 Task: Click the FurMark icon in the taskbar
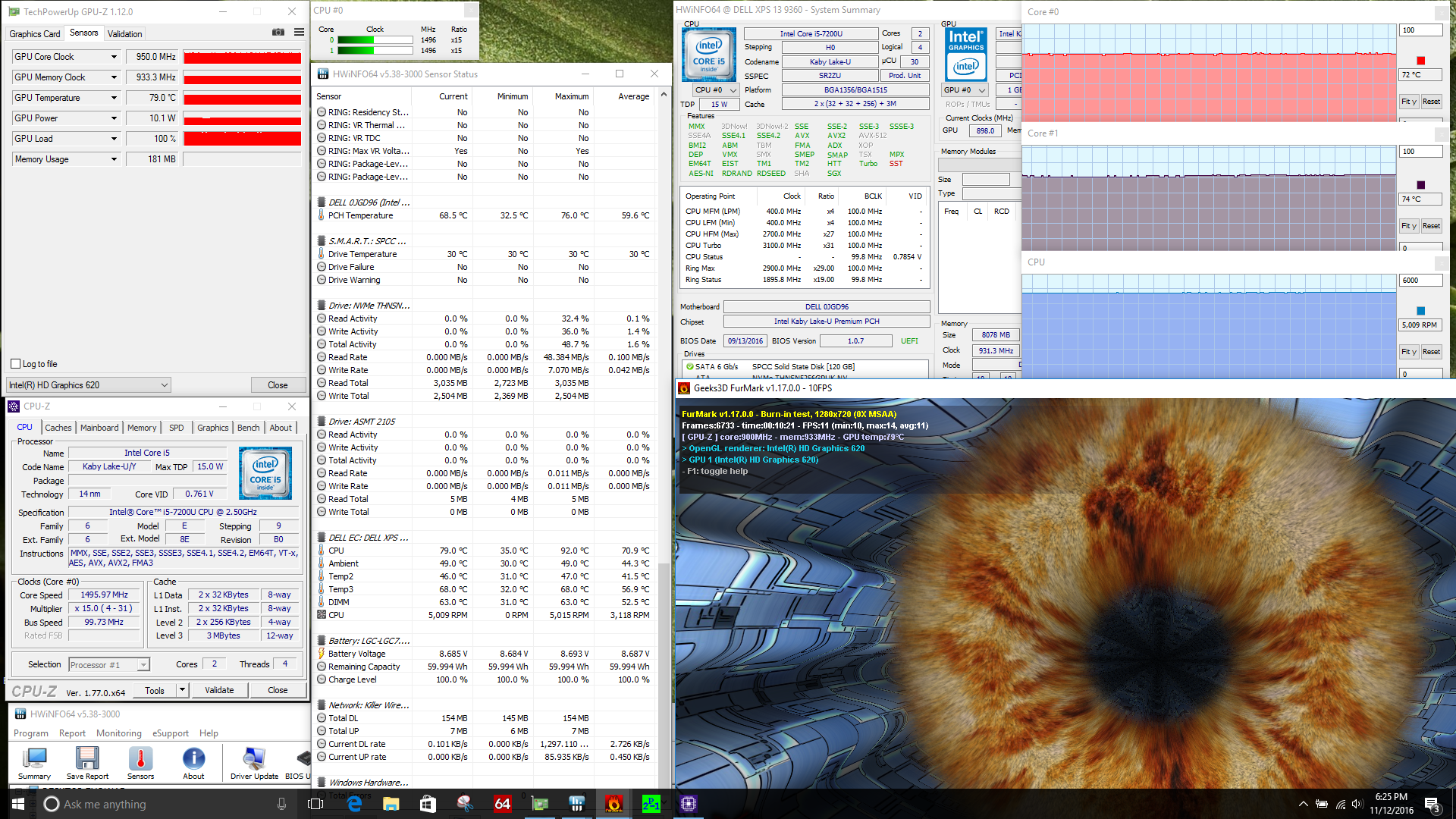(x=613, y=804)
